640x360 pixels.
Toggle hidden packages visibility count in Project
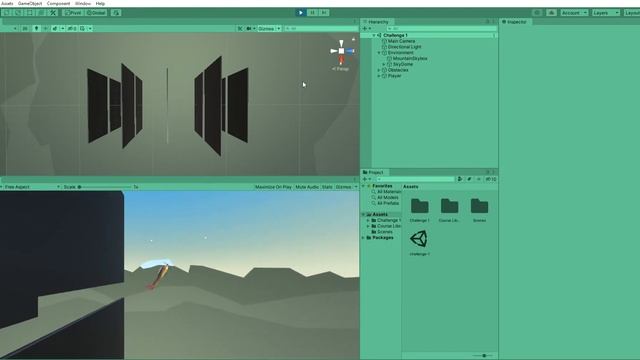click(491, 179)
